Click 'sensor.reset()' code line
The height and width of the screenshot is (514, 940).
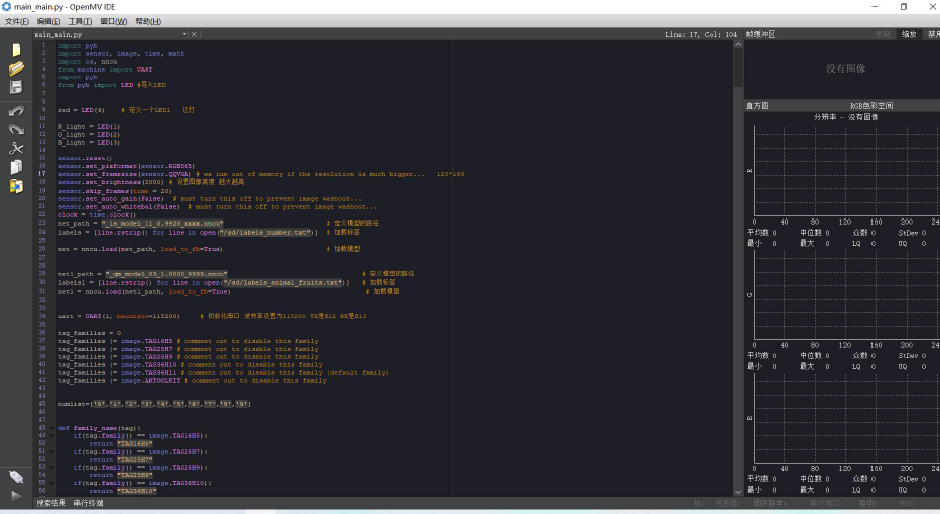coord(85,158)
